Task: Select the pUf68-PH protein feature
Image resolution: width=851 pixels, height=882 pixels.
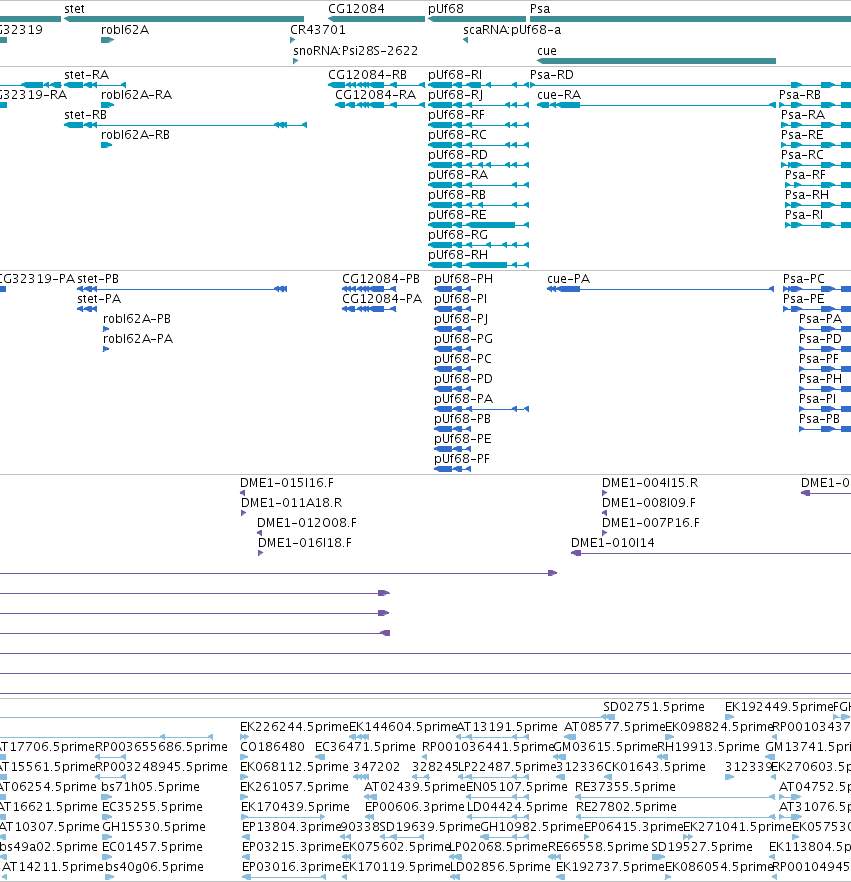Action: (x=453, y=289)
